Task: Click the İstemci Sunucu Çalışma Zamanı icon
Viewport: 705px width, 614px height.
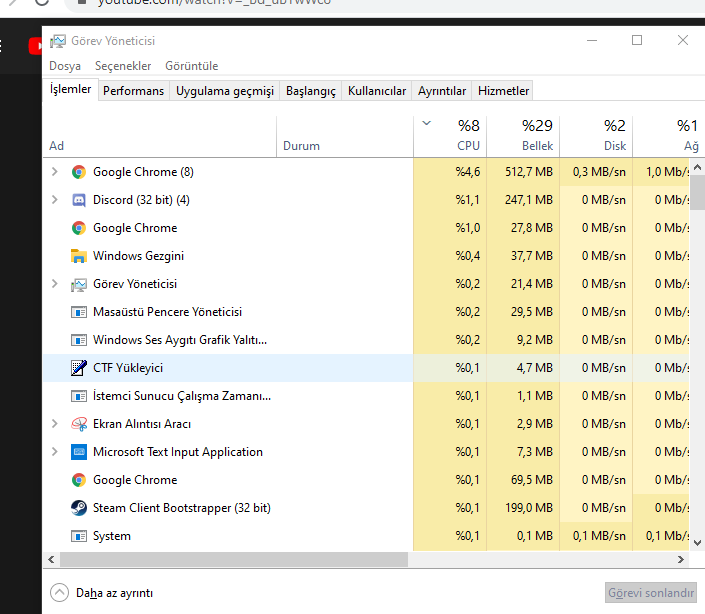Action: coord(79,396)
